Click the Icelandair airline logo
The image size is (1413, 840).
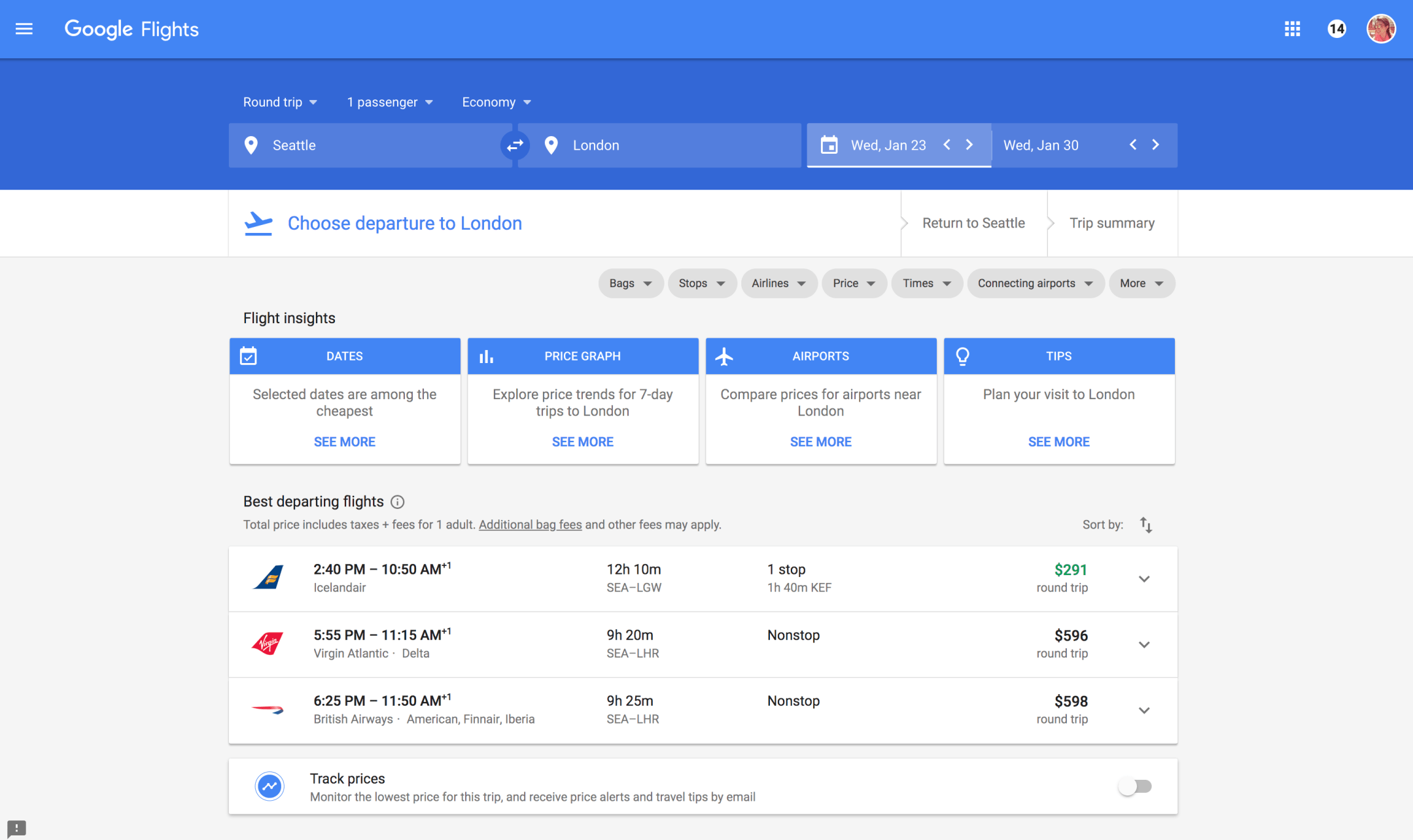coord(268,578)
